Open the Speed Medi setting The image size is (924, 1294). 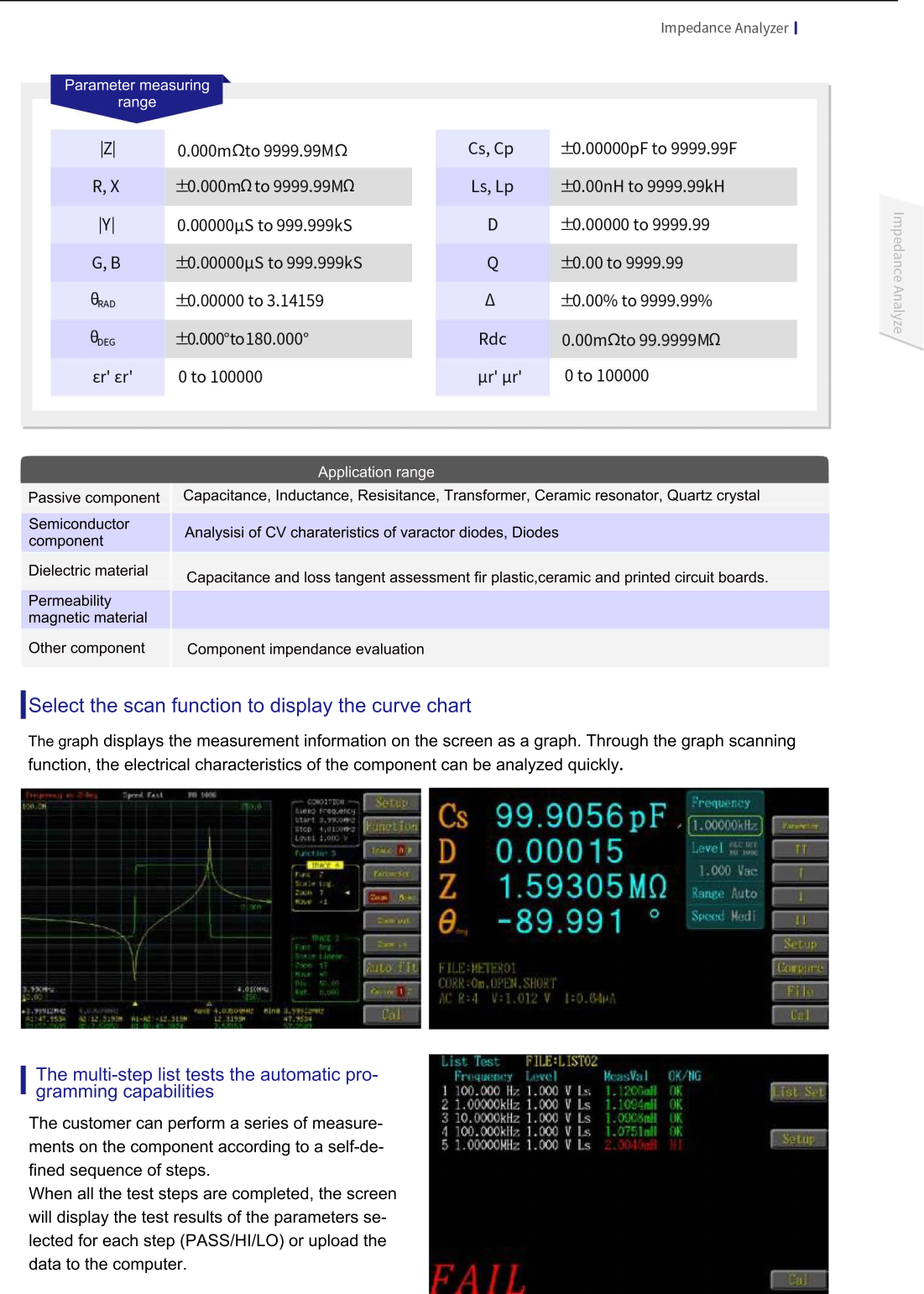[x=723, y=916]
